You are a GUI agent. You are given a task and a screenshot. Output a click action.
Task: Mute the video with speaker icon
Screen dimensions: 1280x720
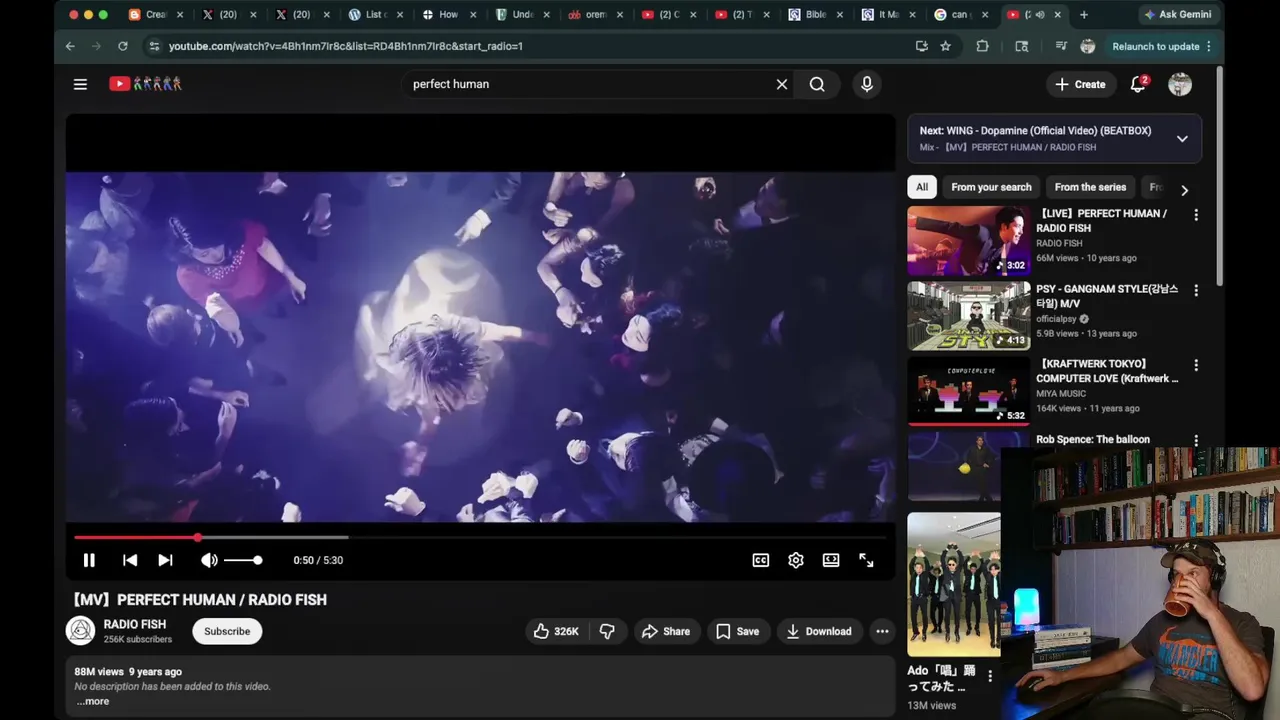pos(209,560)
